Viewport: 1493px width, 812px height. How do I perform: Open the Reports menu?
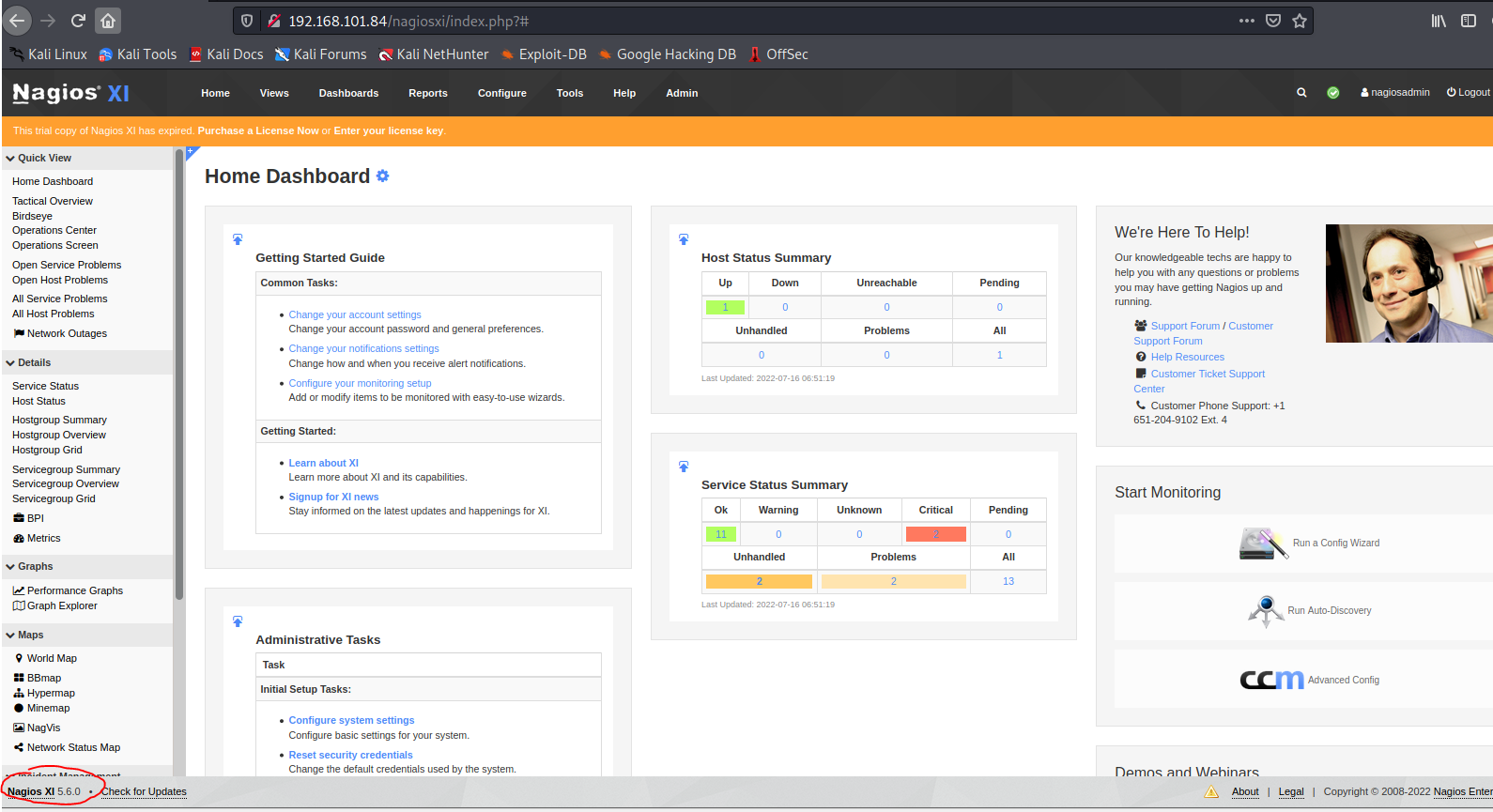tap(428, 93)
